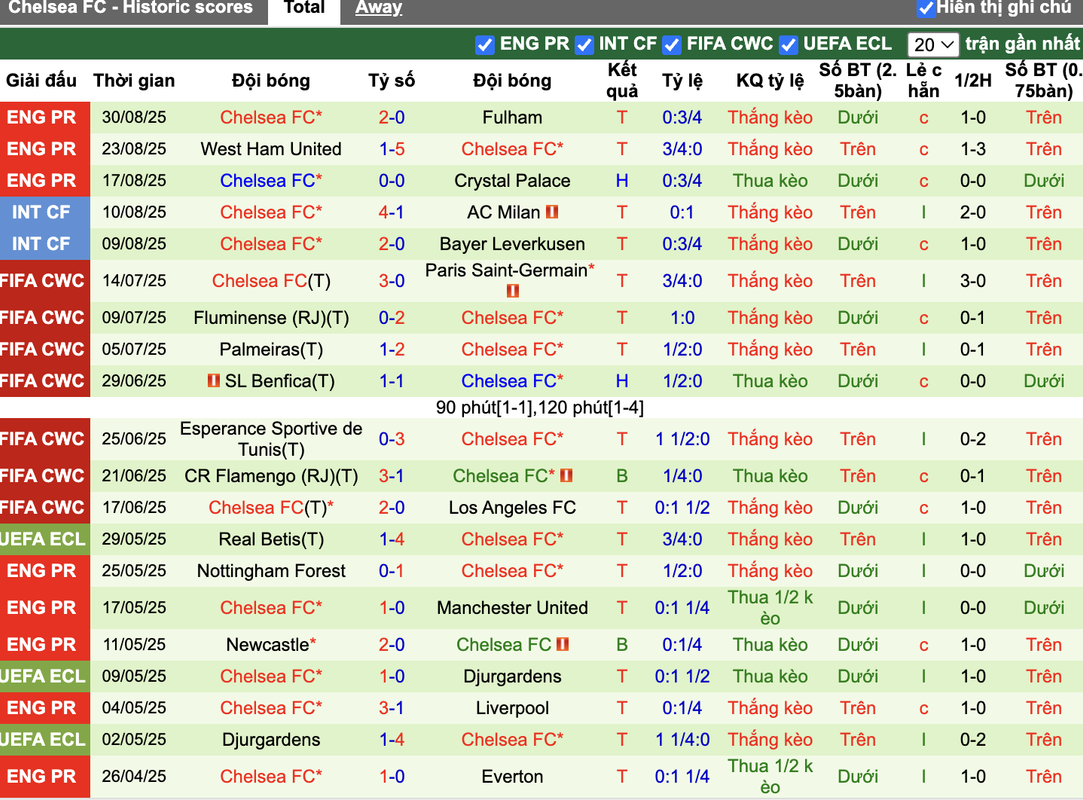The image size is (1083, 800).
Task: Toggle the Hiển thị ghi chú checkbox
Action: 926,8
